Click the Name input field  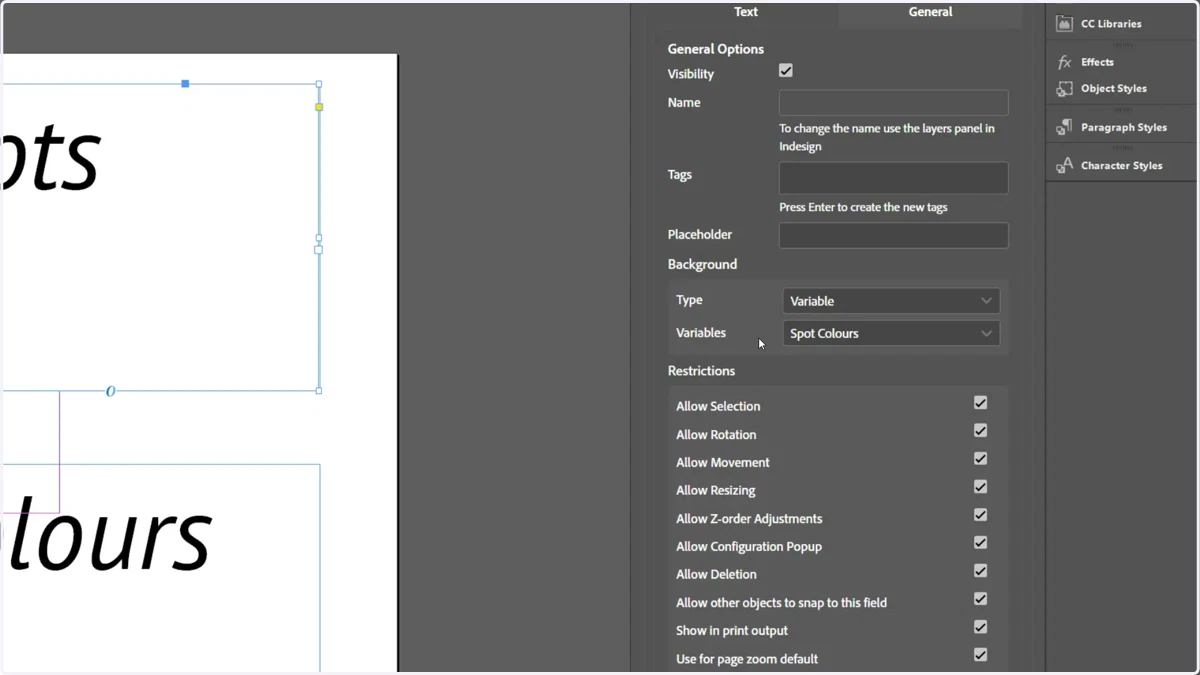[894, 102]
